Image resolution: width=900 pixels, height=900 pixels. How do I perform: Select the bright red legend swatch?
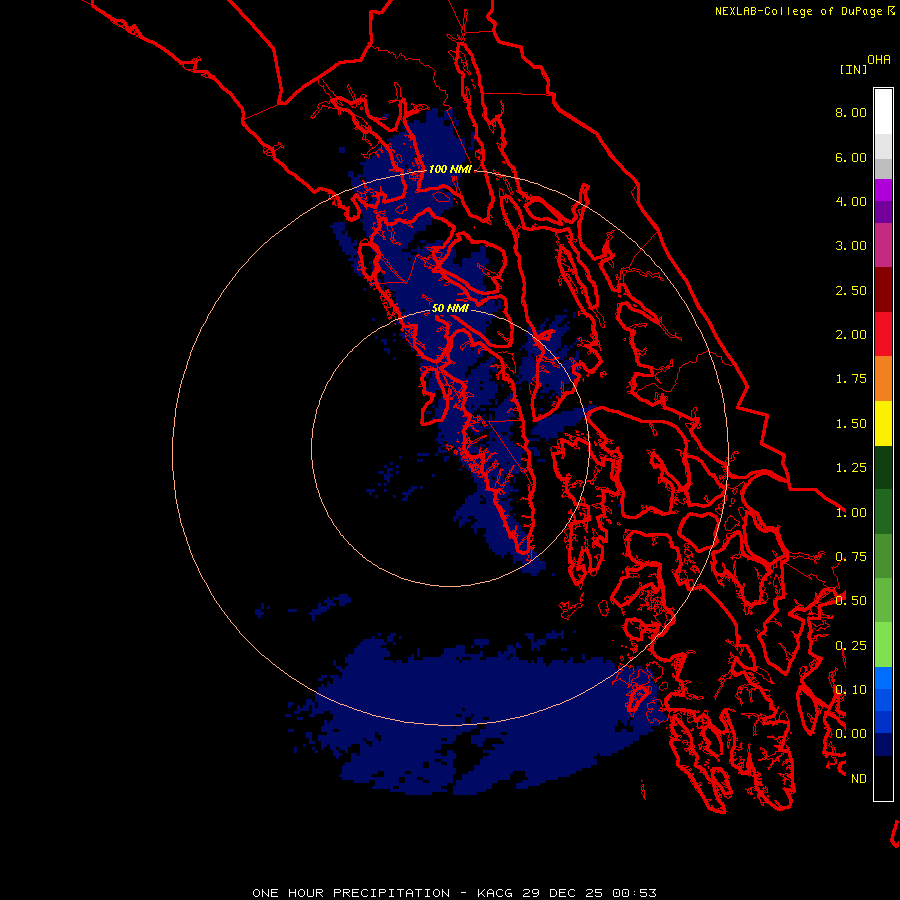(883, 334)
